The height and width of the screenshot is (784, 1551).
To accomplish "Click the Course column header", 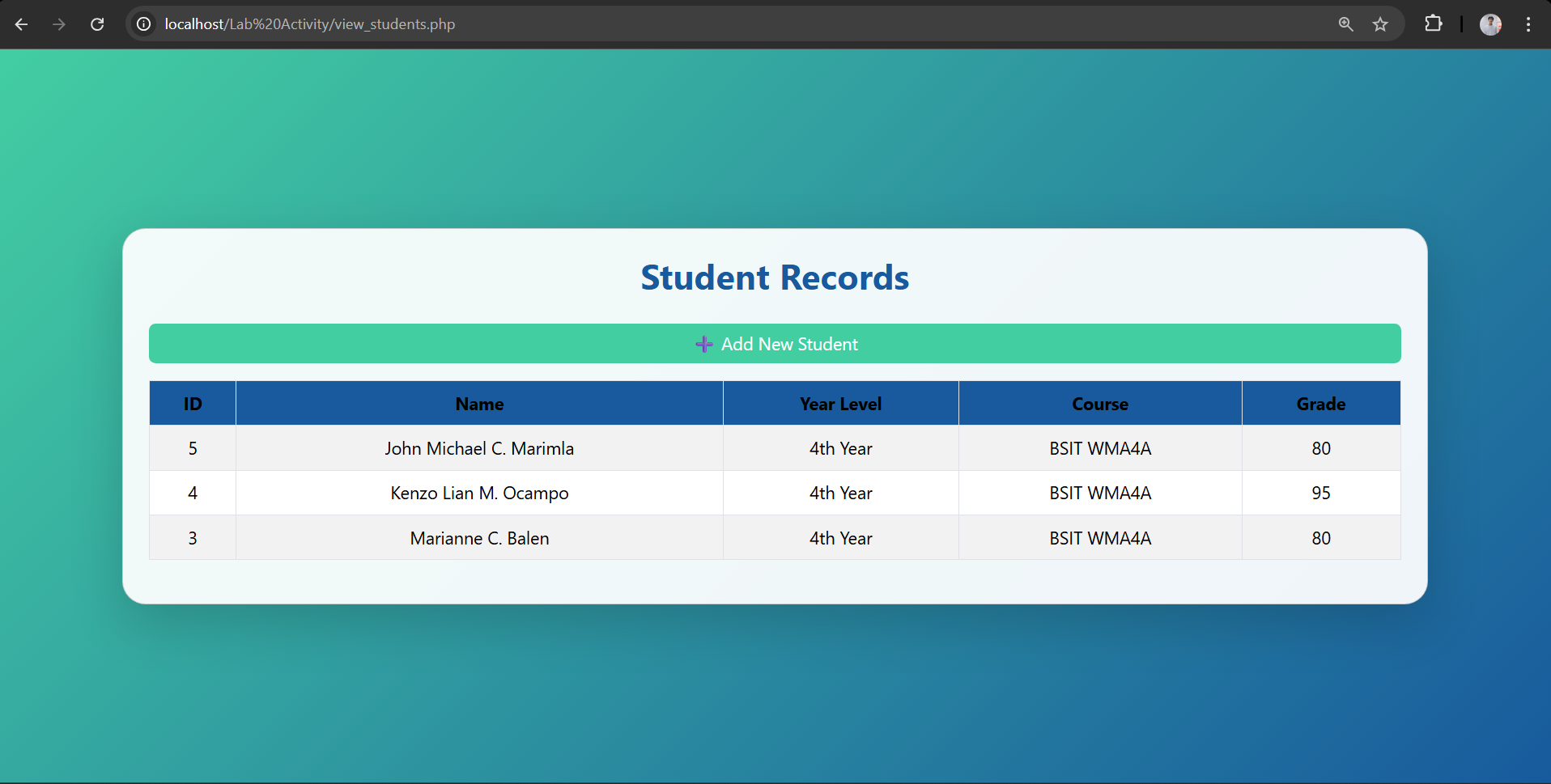I will [x=1100, y=403].
